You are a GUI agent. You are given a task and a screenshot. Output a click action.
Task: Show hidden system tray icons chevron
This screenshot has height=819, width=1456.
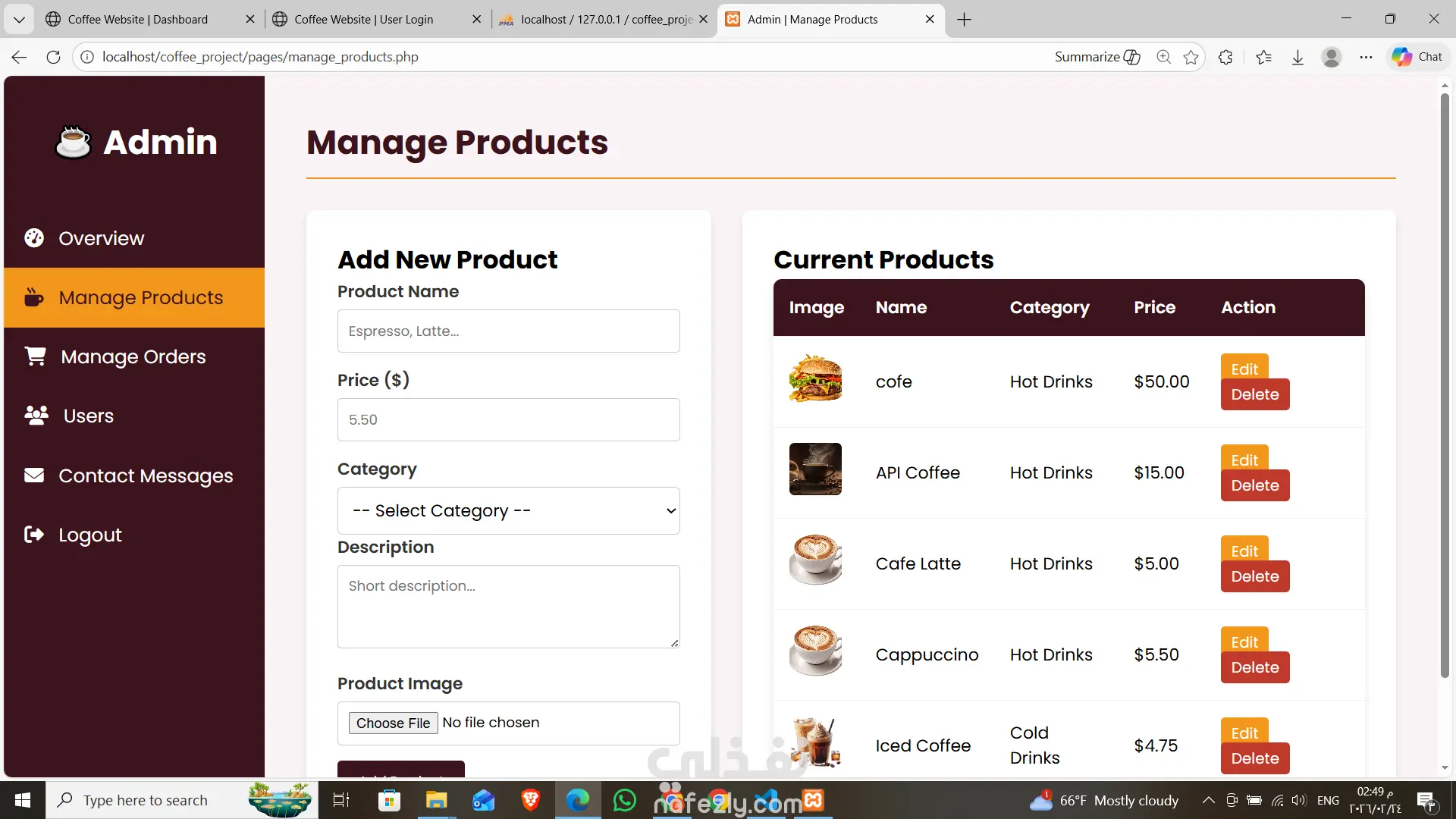(x=1208, y=800)
